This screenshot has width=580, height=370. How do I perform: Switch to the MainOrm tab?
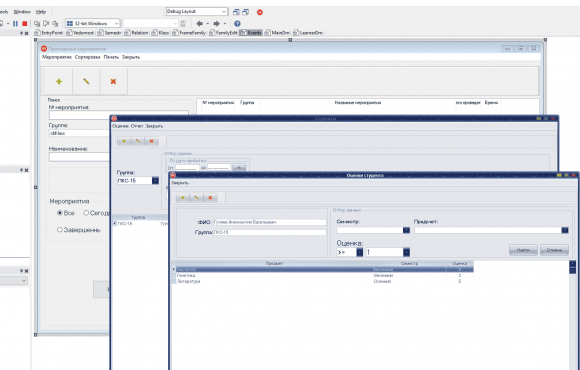pos(277,33)
